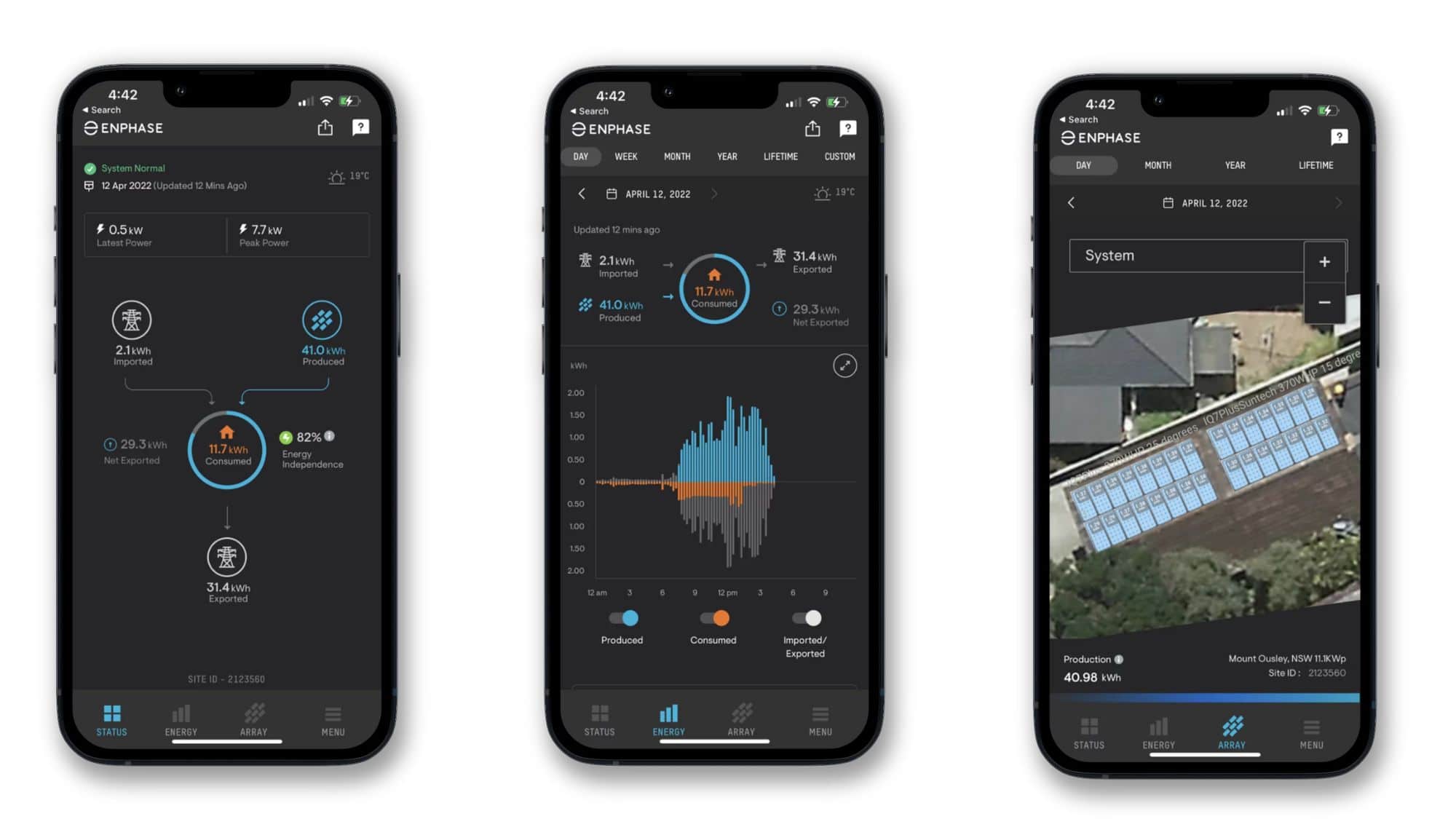Click the help question mark button
Viewport: 1456px width, 819px height.
360,127
